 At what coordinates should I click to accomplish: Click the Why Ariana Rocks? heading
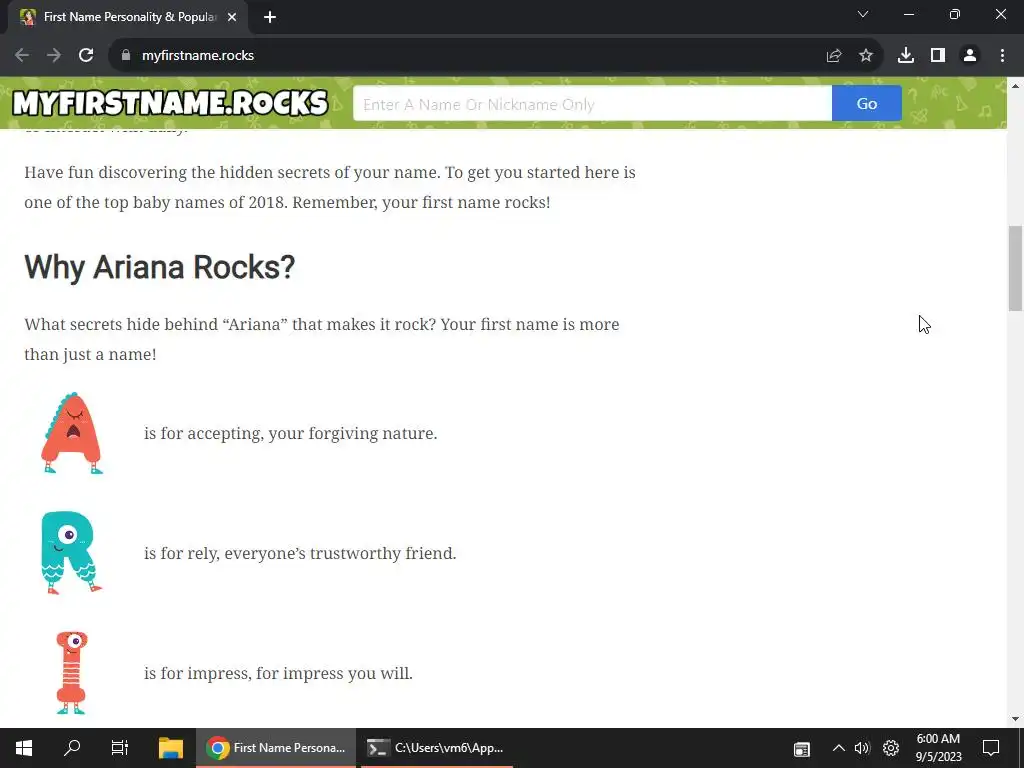[159, 267]
